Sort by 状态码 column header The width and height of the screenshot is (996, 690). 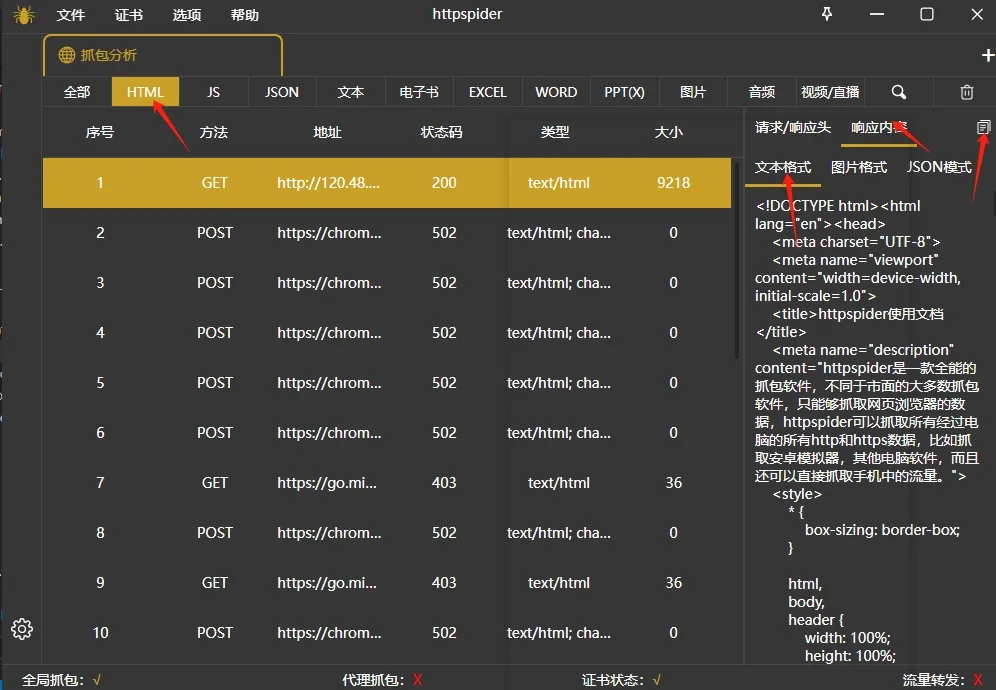click(441, 132)
